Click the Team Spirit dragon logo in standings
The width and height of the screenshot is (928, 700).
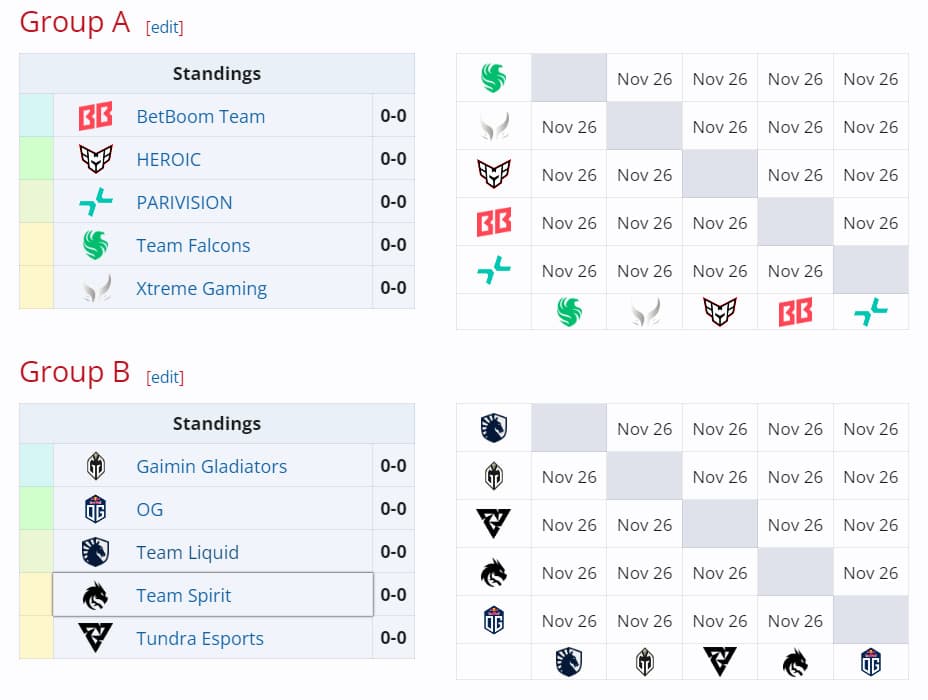click(96, 595)
